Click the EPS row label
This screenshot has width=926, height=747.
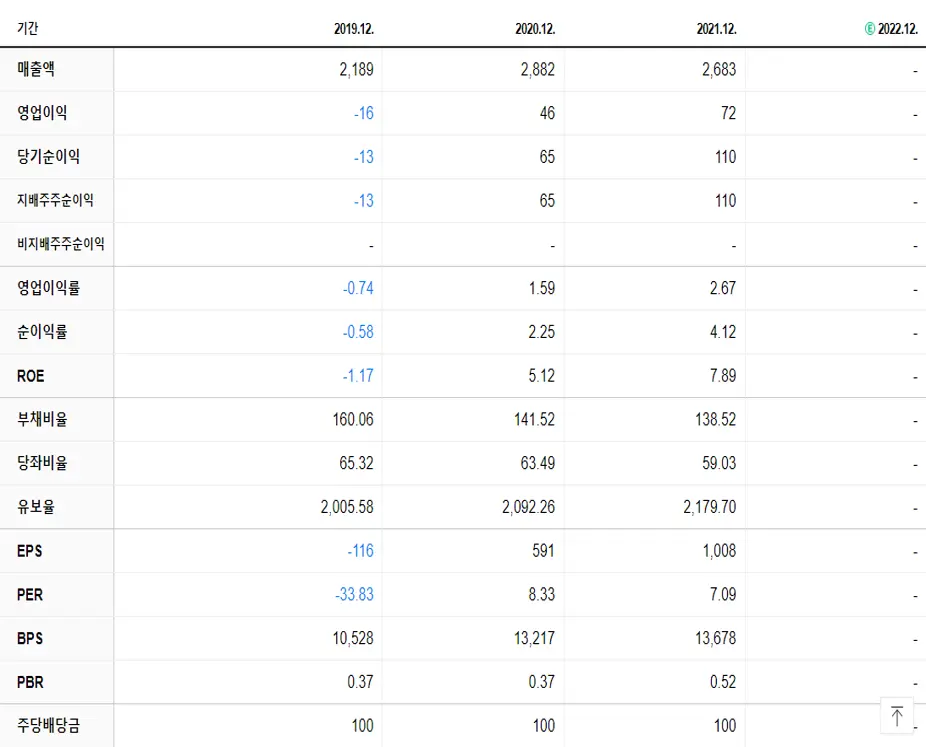pos(30,550)
